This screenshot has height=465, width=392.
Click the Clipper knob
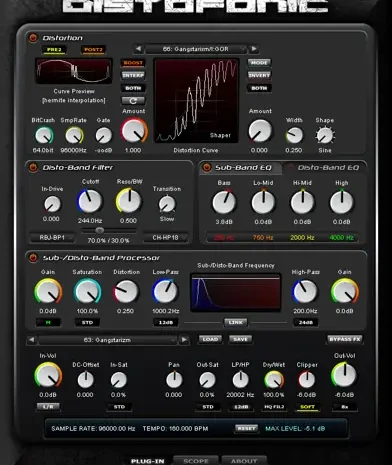pyautogui.click(x=306, y=380)
